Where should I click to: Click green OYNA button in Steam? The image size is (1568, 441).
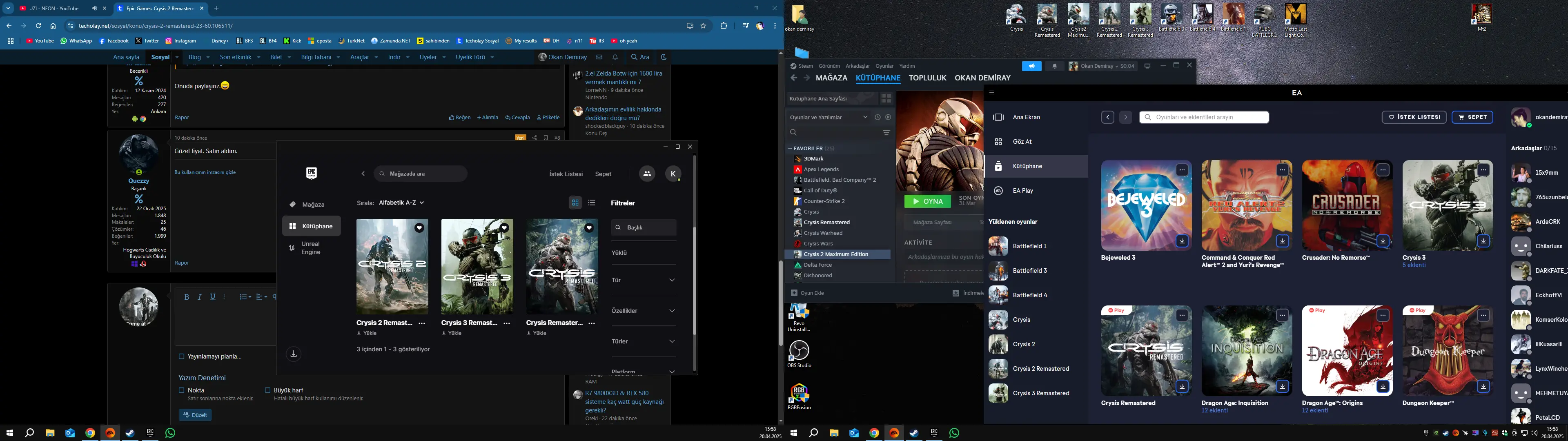click(x=927, y=201)
